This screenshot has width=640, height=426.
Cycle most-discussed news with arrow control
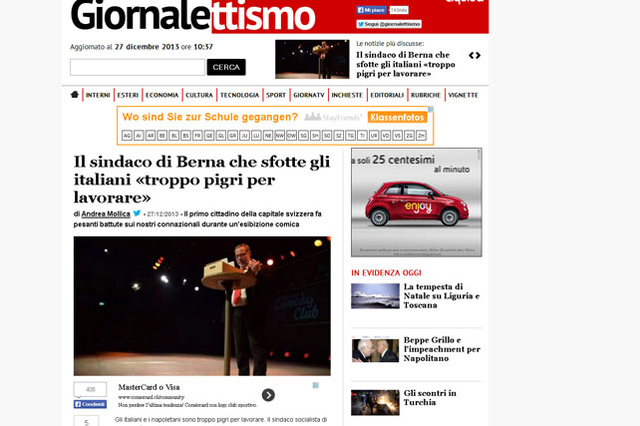[x=474, y=55]
